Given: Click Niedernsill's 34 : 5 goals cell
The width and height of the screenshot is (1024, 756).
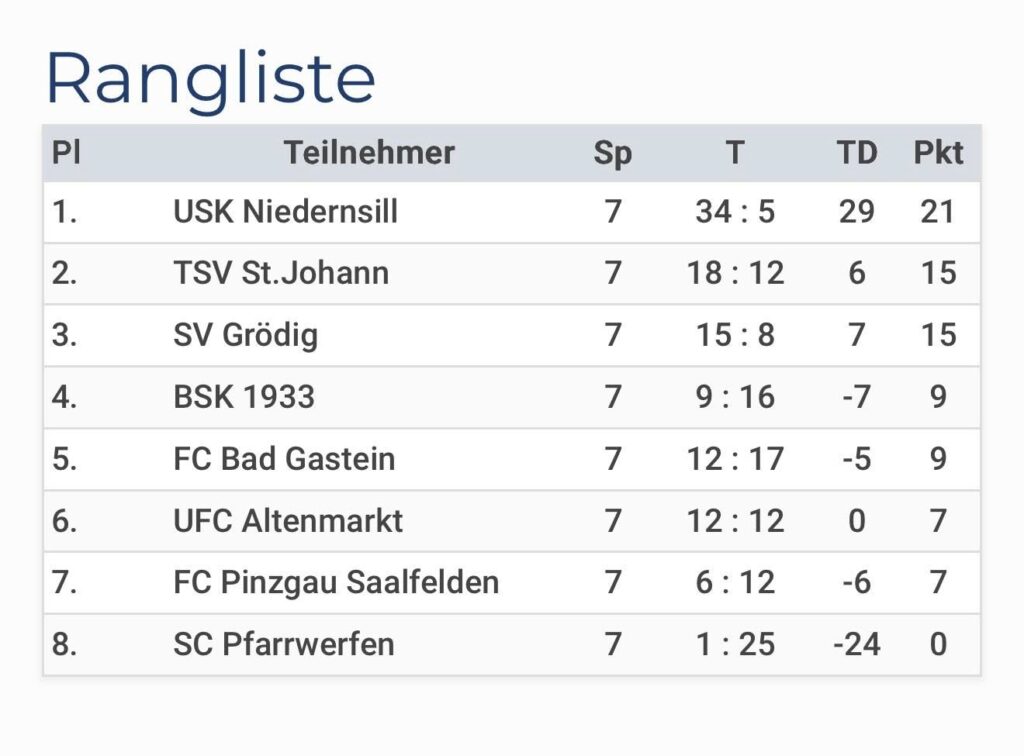Looking at the screenshot, I should (735, 212).
